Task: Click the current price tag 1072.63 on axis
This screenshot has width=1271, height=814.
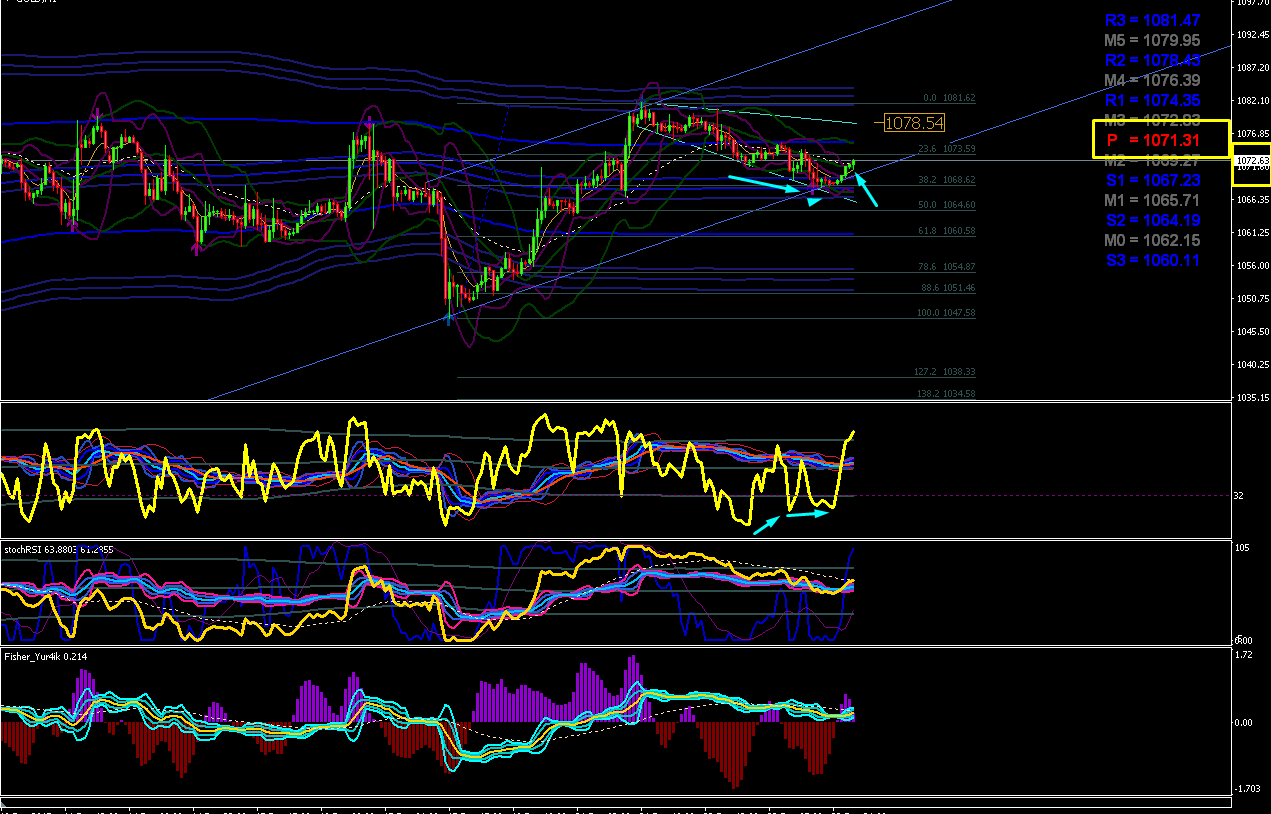Action: pyautogui.click(x=1253, y=161)
